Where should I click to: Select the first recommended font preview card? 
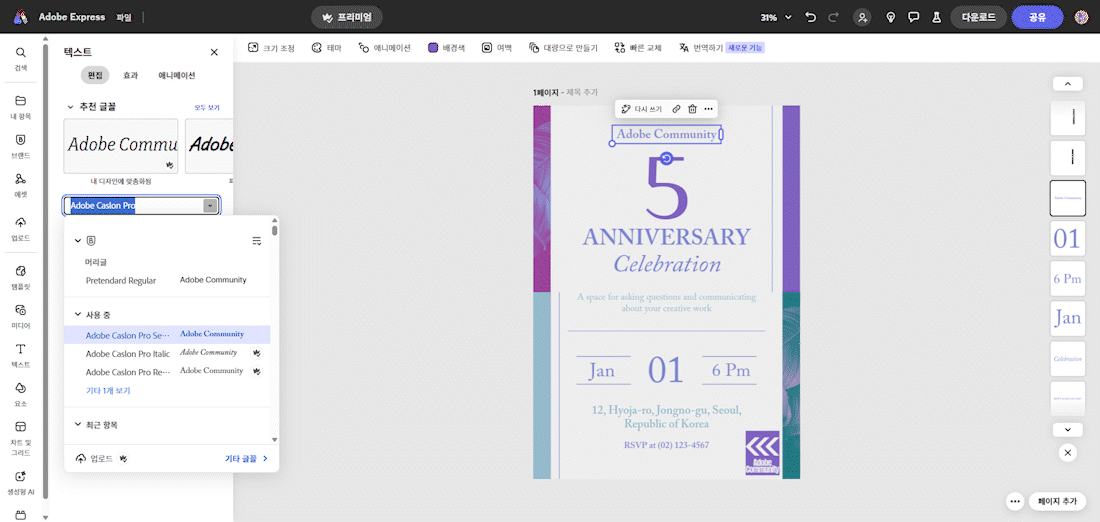pos(121,145)
